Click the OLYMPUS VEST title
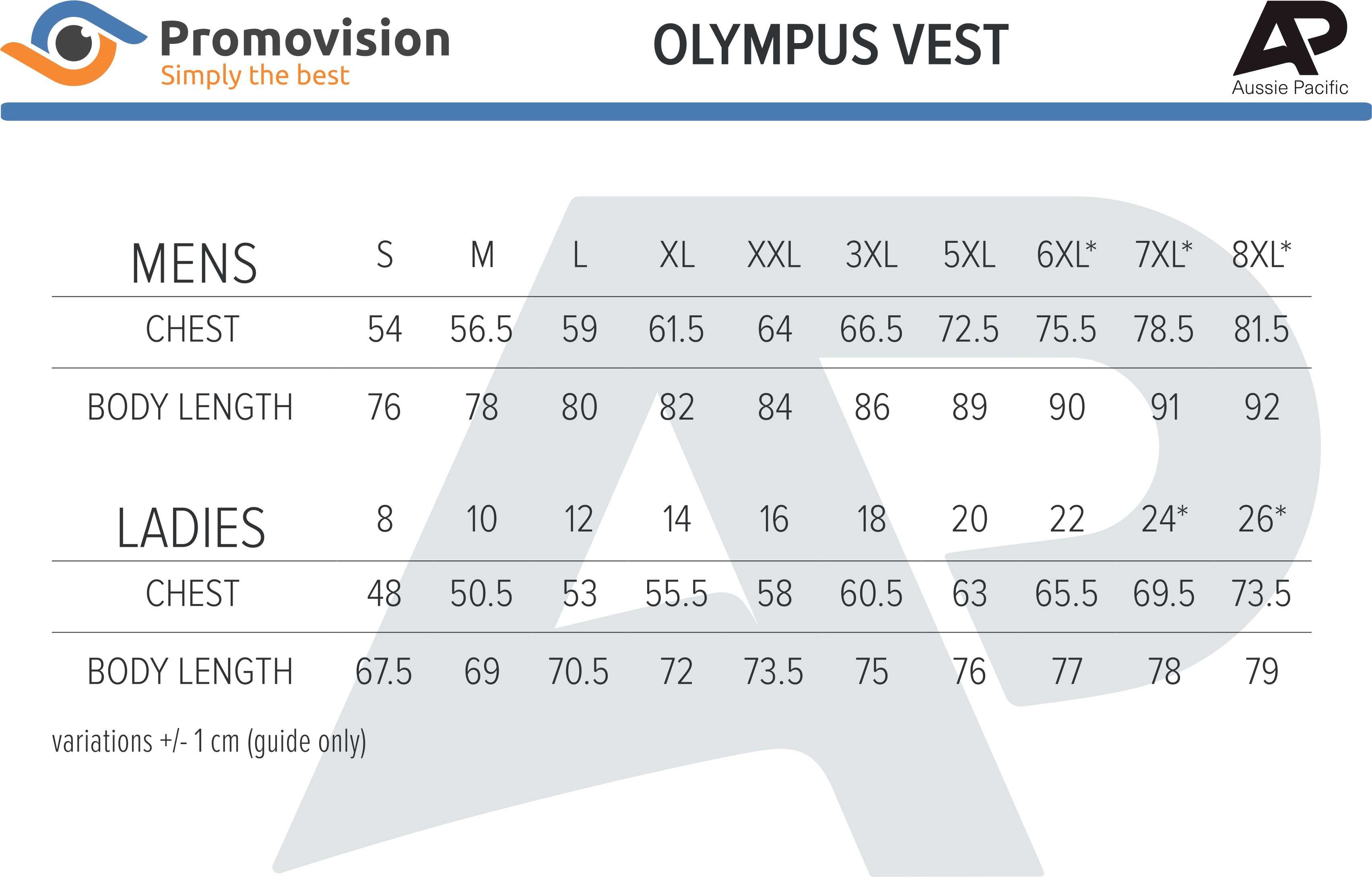Viewport: 1372px width, 877px height. click(831, 45)
